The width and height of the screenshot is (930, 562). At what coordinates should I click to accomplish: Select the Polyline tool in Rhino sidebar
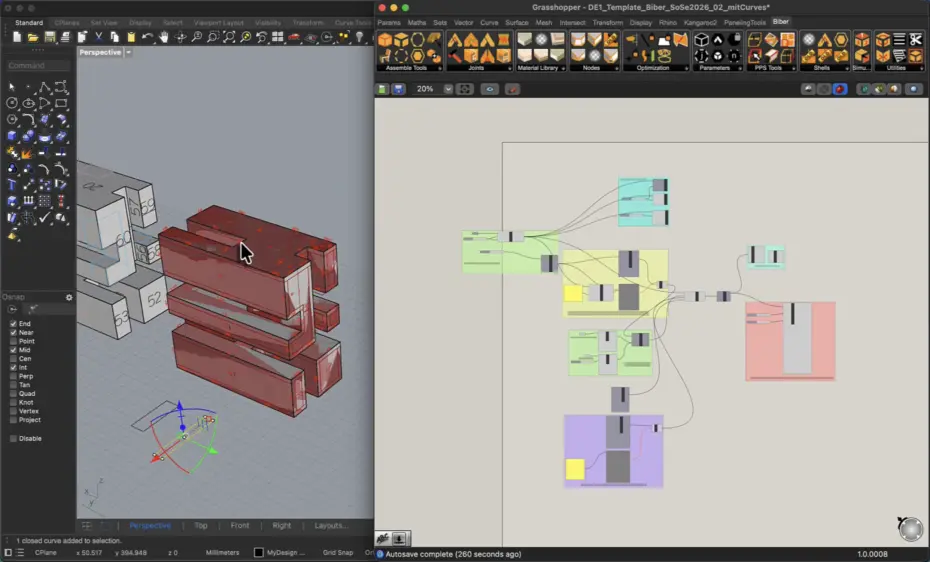point(44,87)
